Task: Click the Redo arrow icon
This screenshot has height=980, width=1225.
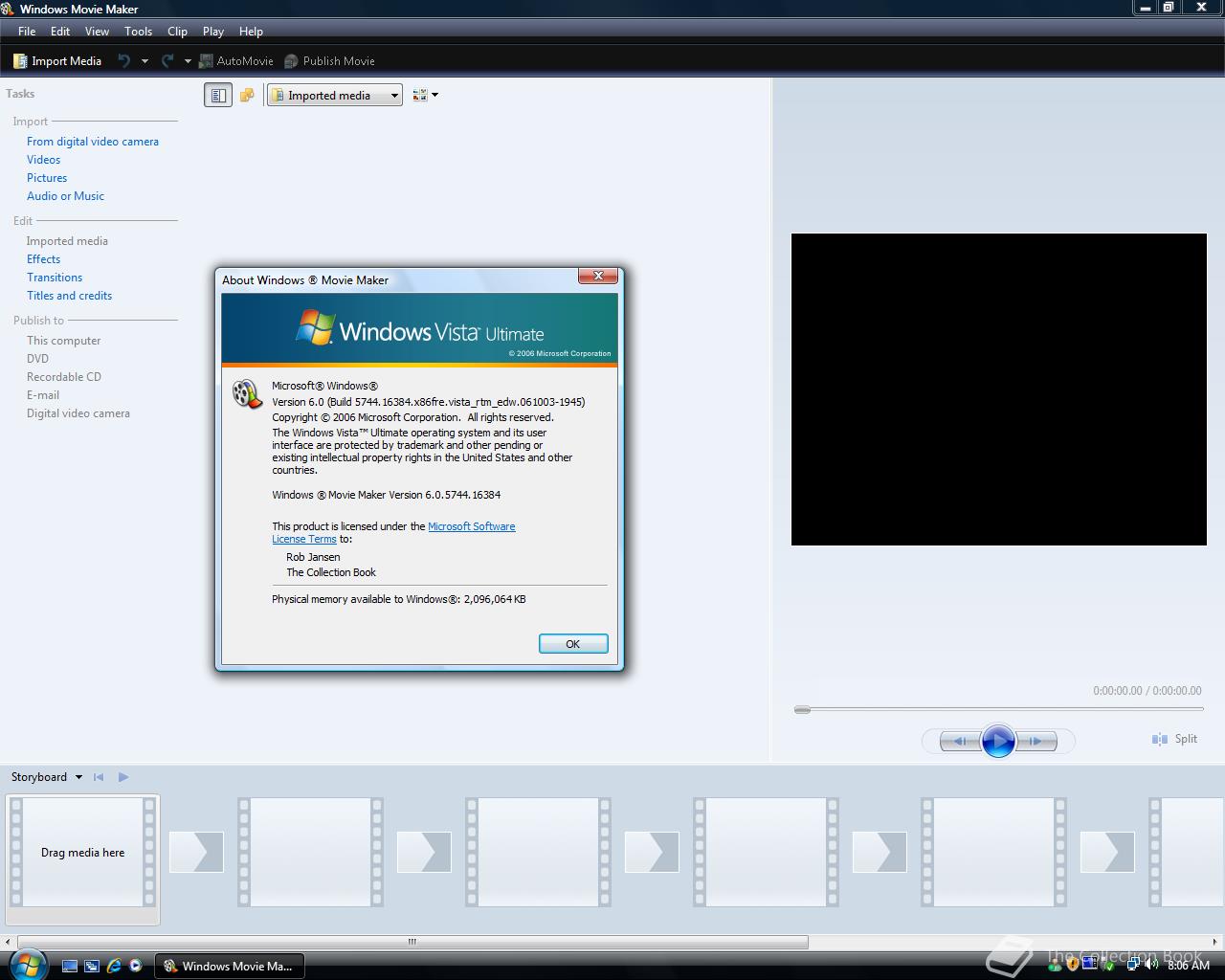Action: [167, 60]
